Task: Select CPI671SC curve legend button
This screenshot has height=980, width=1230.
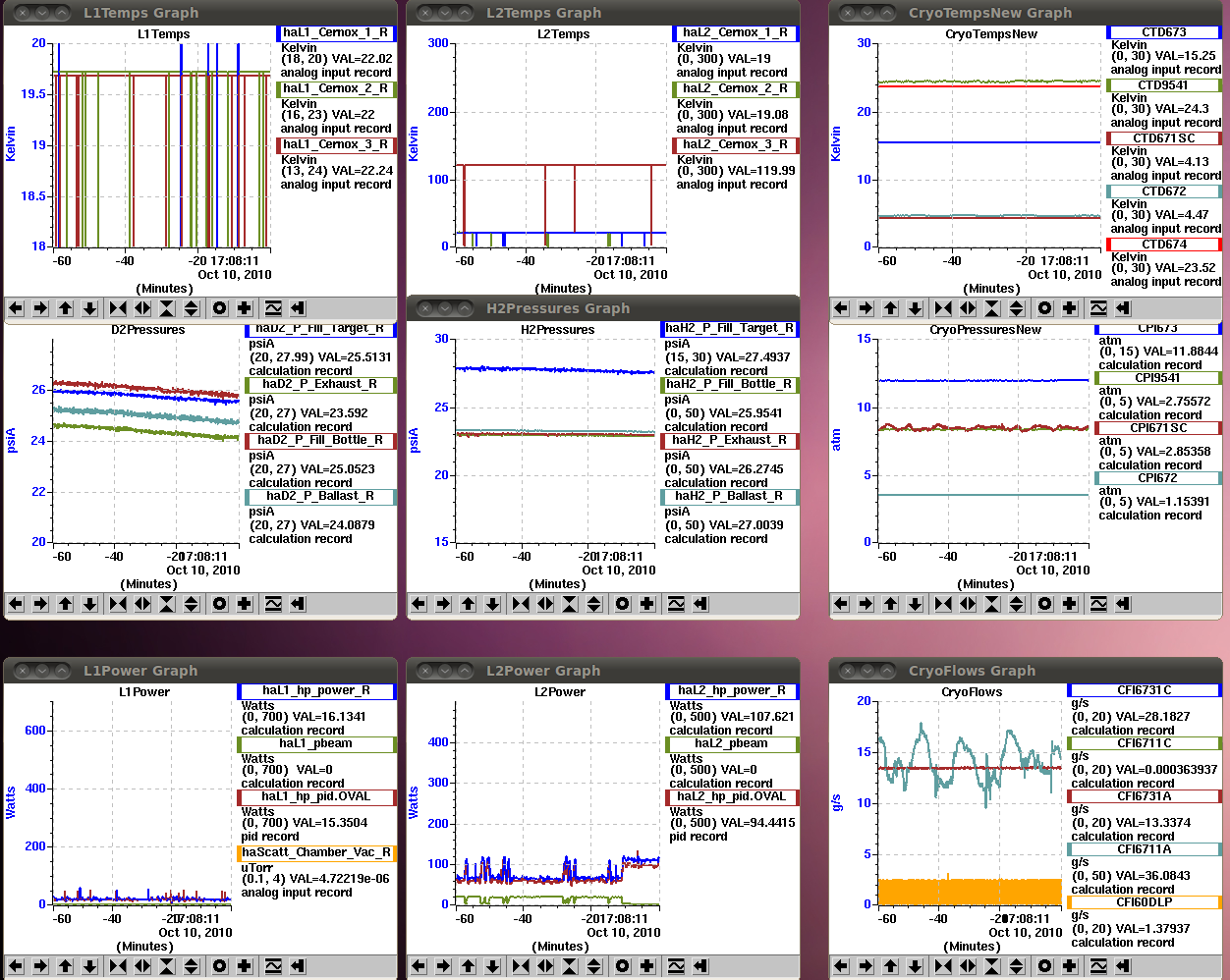Action: pyautogui.click(x=1158, y=428)
